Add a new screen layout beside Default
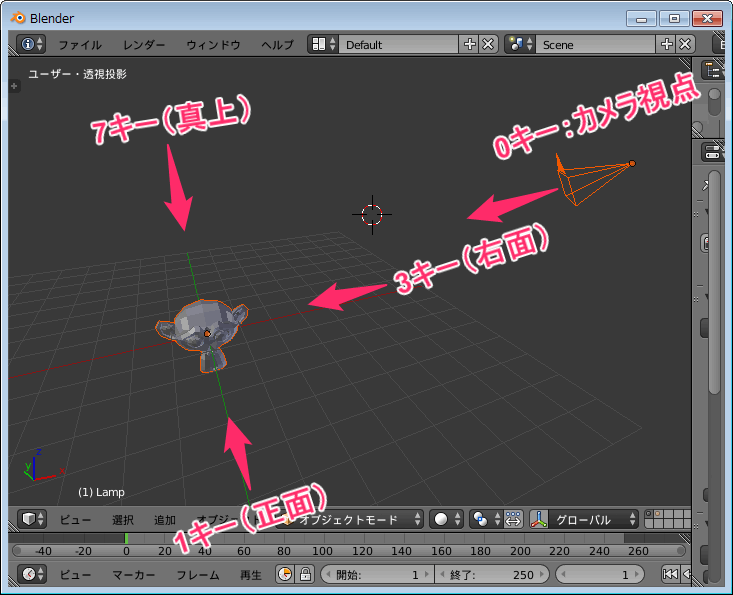Screen dimensions: 733x595 (469, 44)
